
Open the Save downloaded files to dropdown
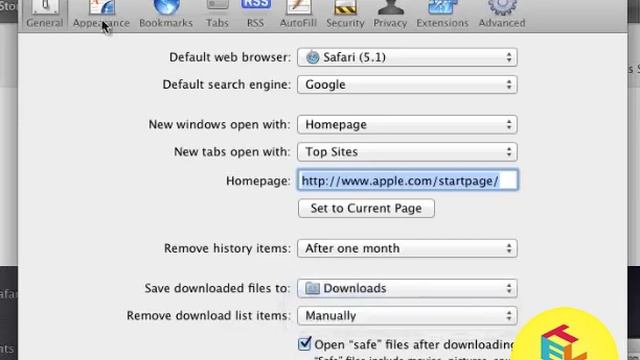(407, 289)
